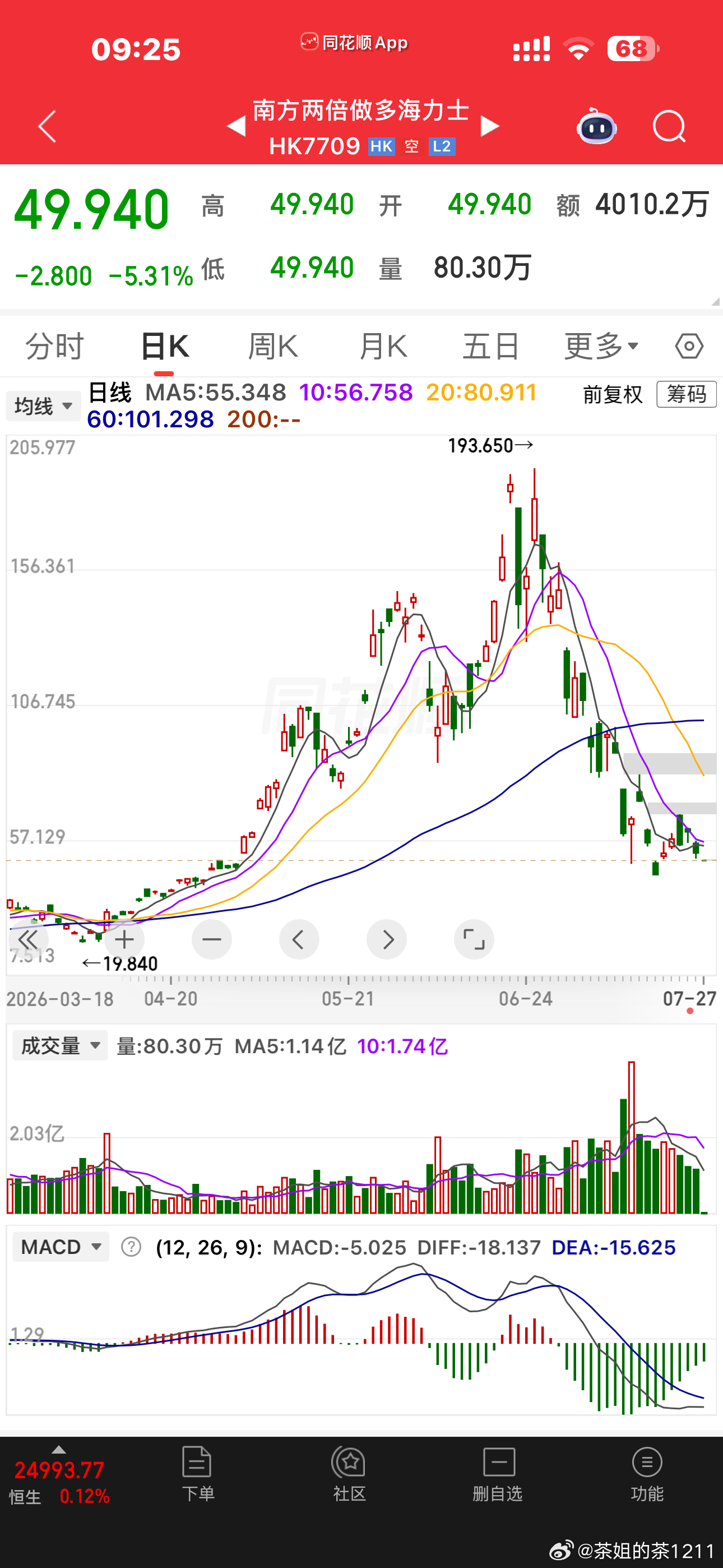This screenshot has width=723, height=1568.
Task: Open the 成交量 indicator dropdown
Action: click(61, 1046)
